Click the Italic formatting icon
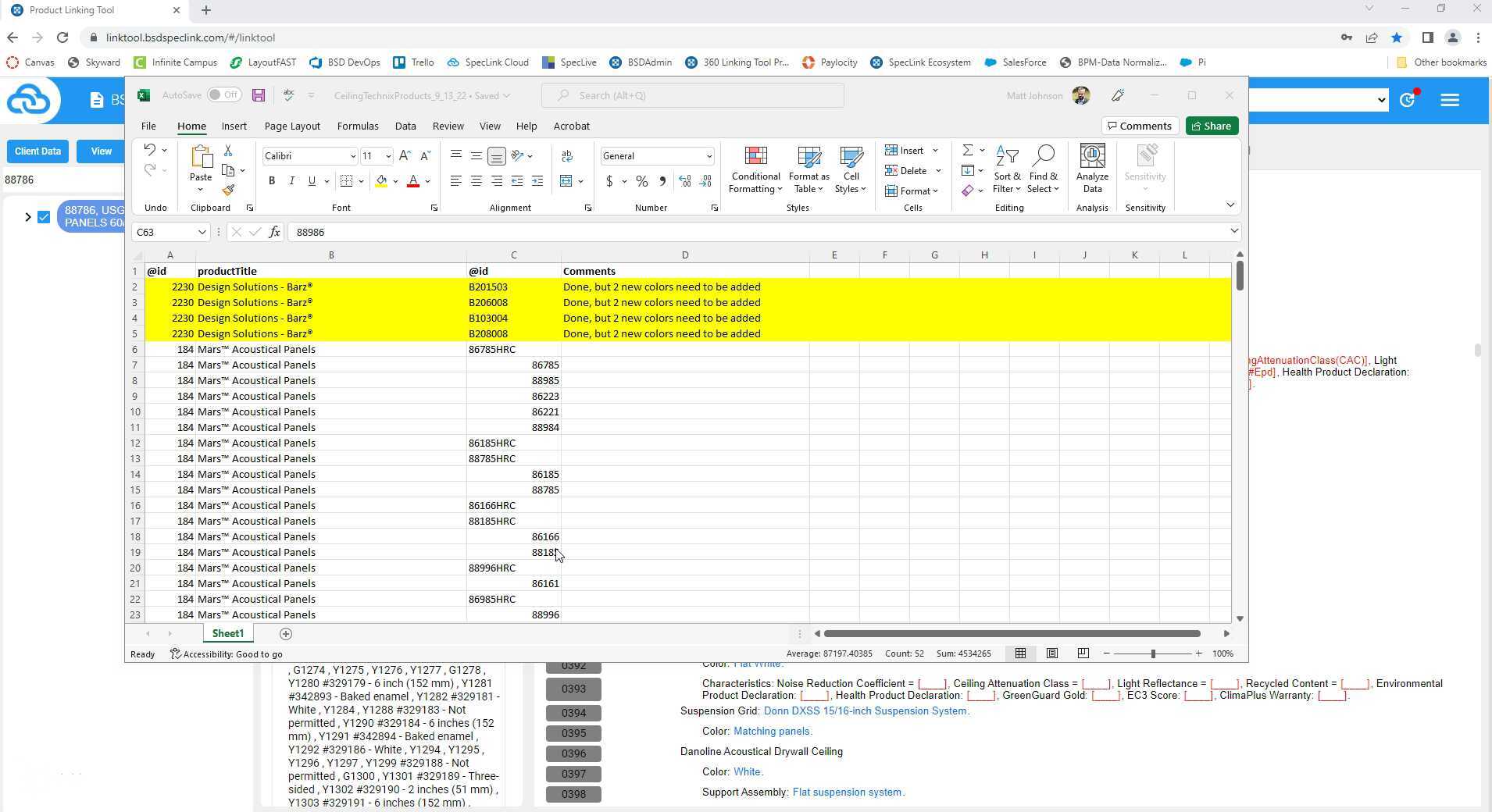This screenshot has width=1492, height=812. point(291,181)
